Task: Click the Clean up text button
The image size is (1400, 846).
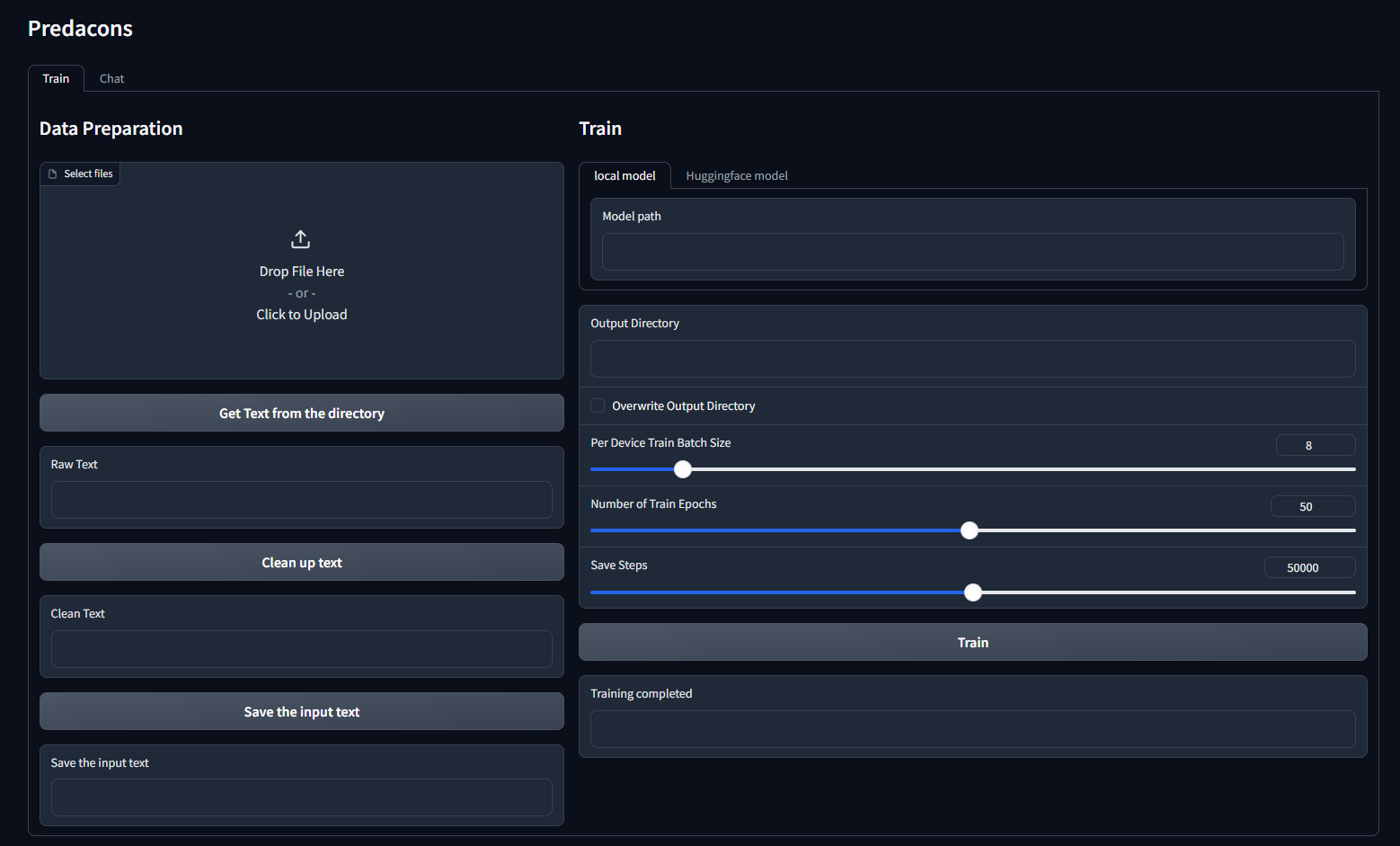Action: tap(301, 562)
